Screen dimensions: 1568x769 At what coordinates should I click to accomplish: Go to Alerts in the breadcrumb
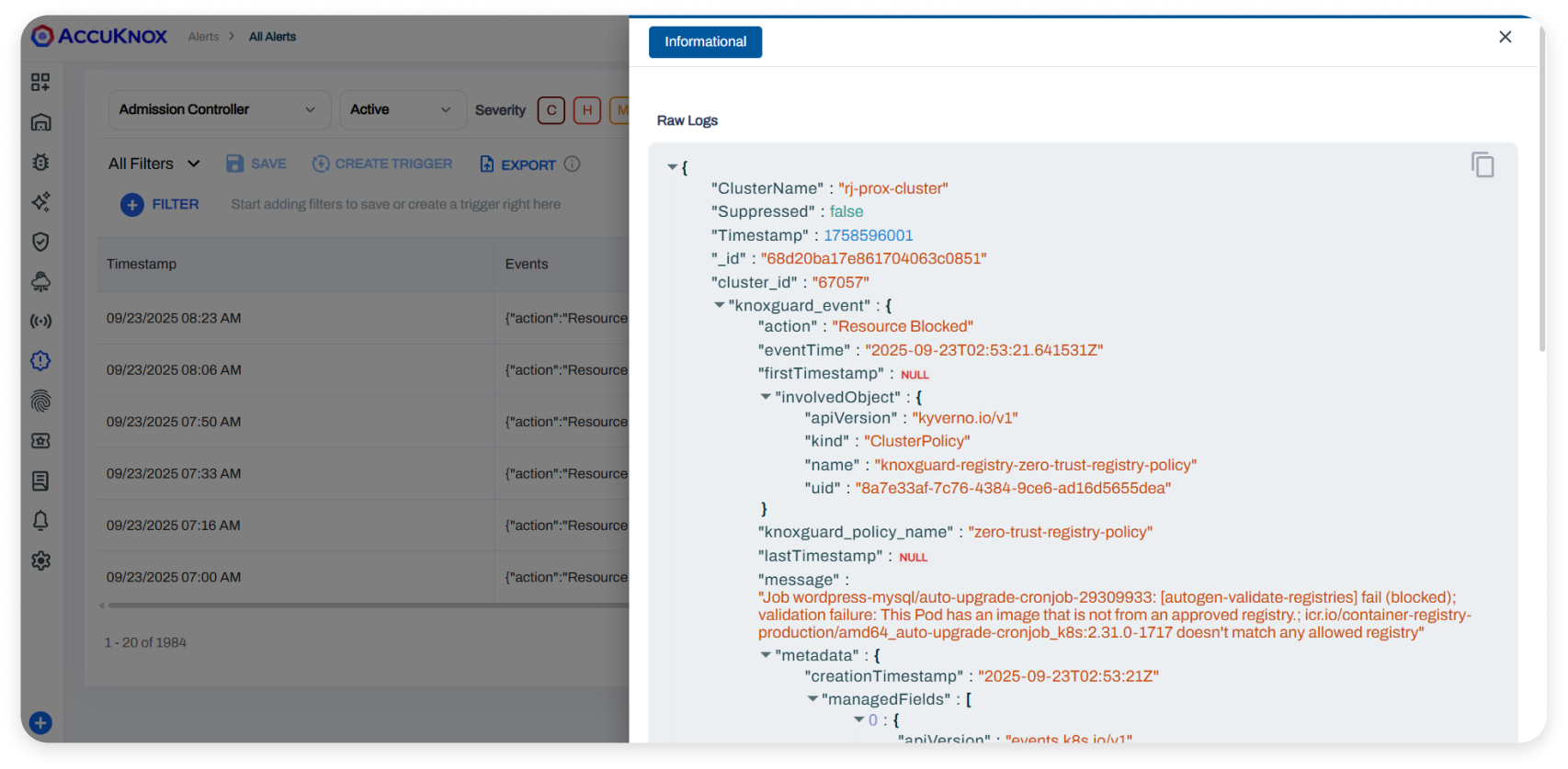pyautogui.click(x=203, y=37)
